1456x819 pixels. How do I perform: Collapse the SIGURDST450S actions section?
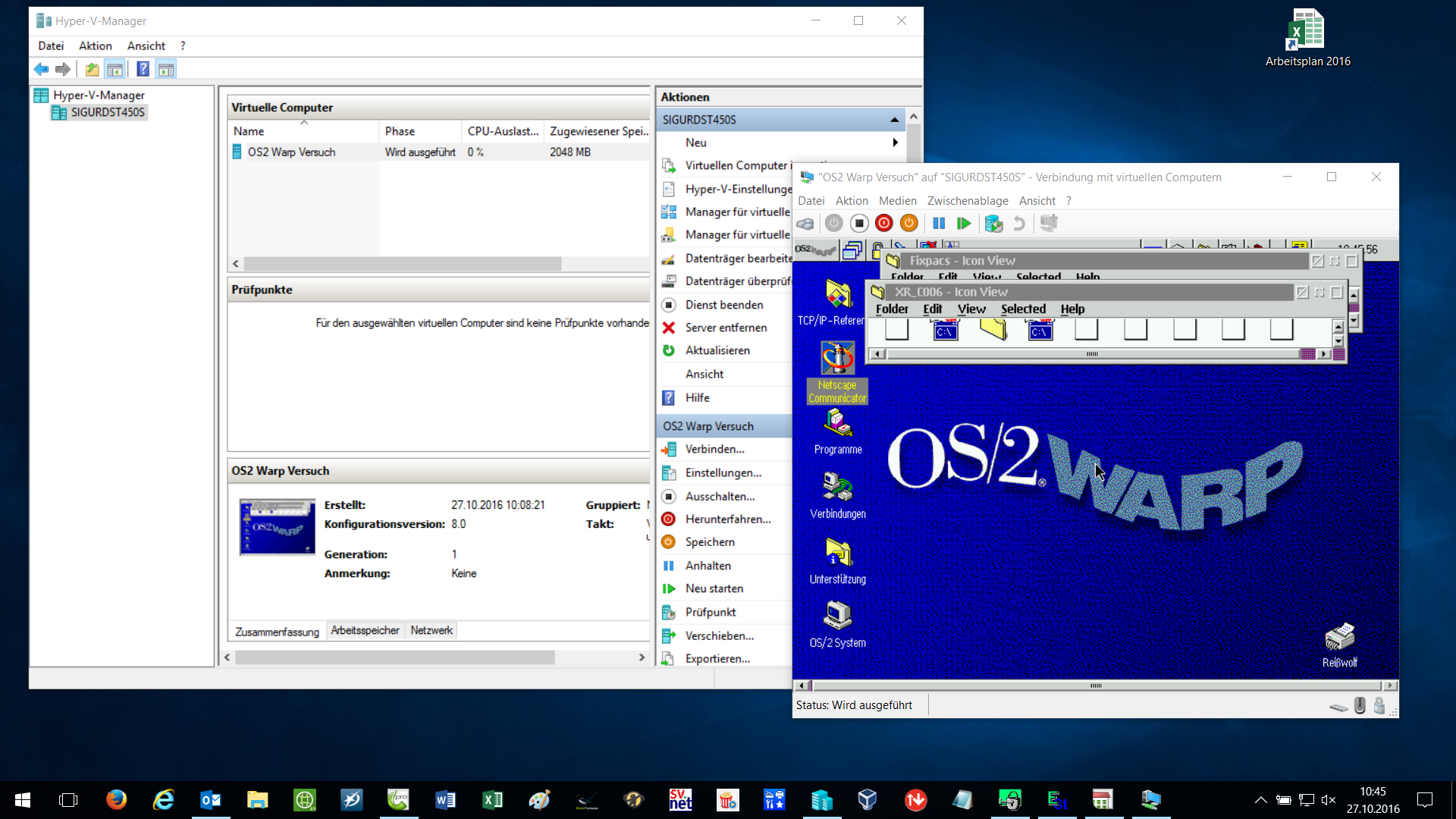coord(894,120)
